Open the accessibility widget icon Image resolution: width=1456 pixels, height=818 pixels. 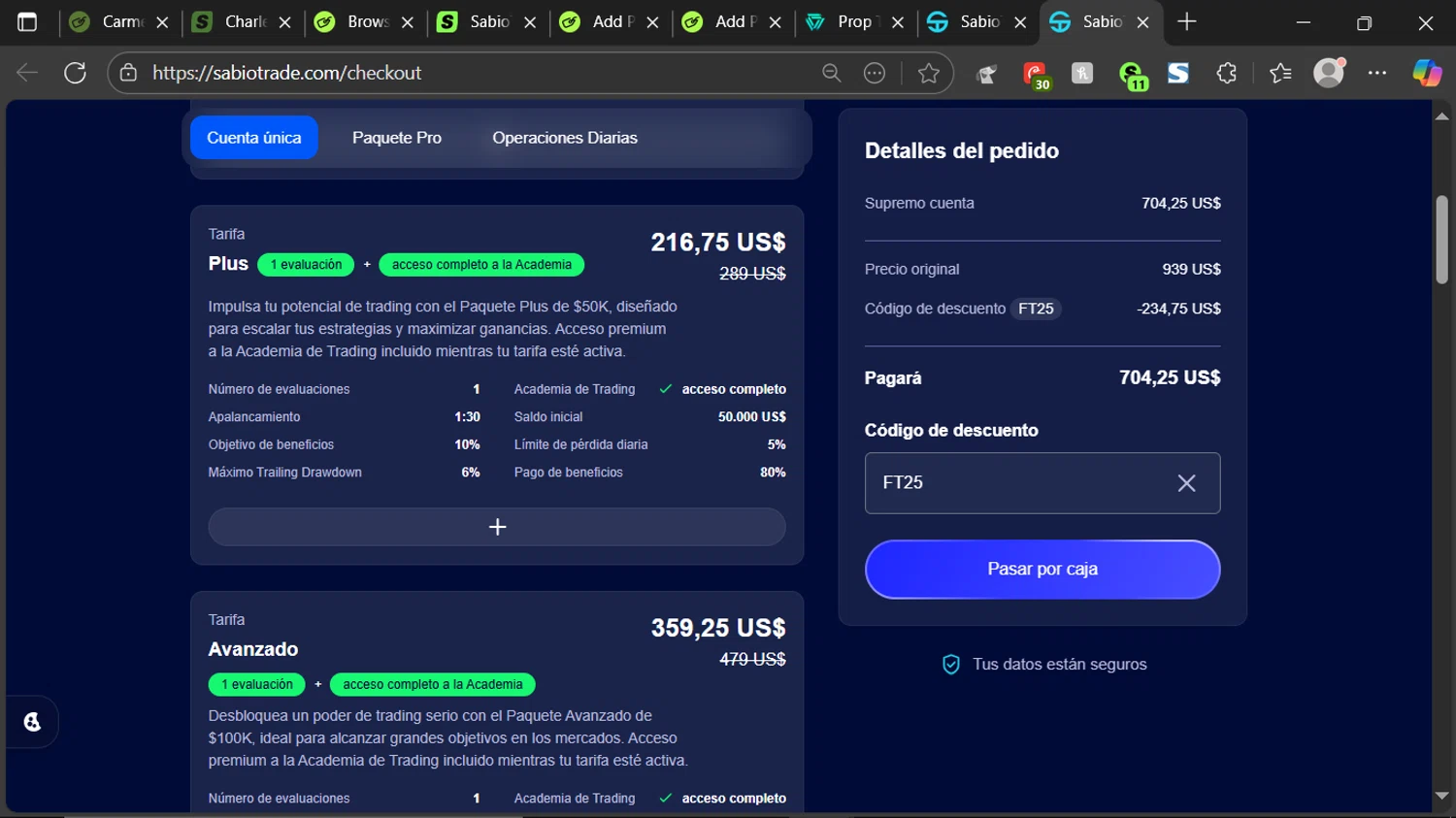click(32, 722)
